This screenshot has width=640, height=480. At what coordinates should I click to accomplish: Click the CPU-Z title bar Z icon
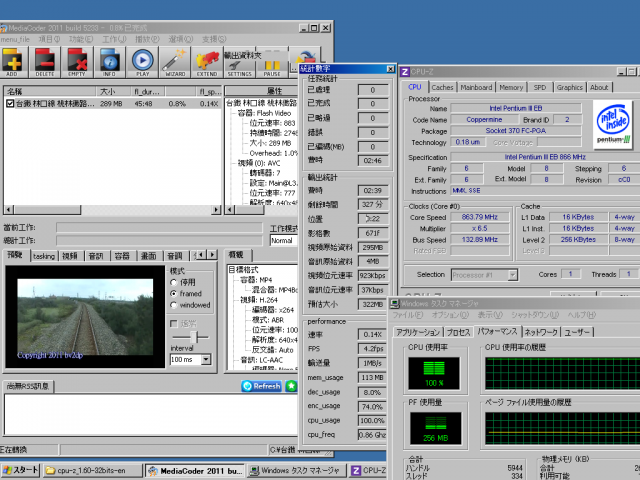click(x=405, y=72)
